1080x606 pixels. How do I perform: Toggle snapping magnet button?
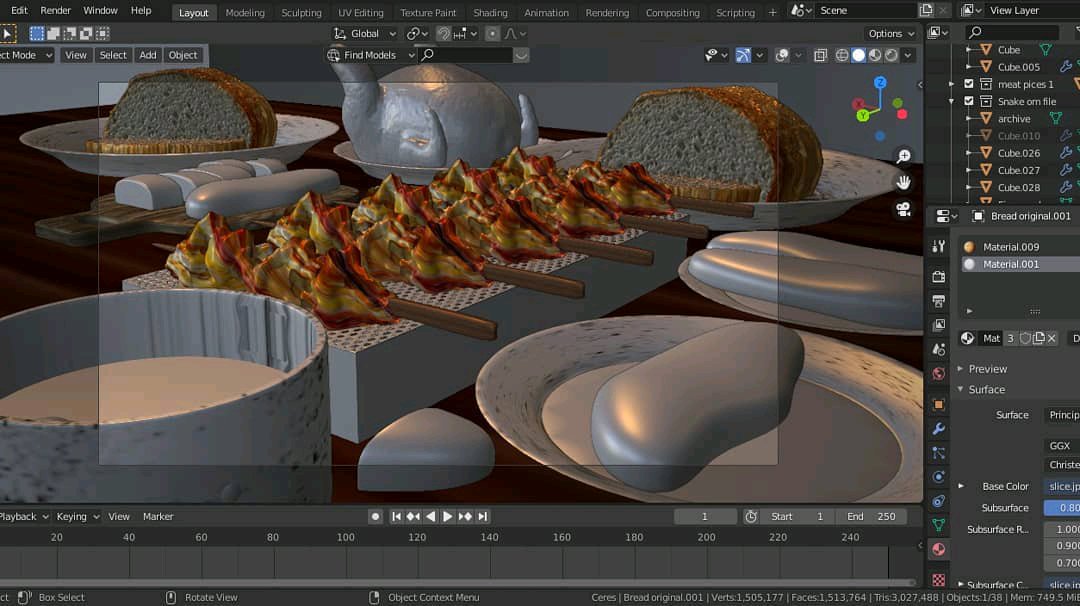pyautogui.click(x=444, y=33)
